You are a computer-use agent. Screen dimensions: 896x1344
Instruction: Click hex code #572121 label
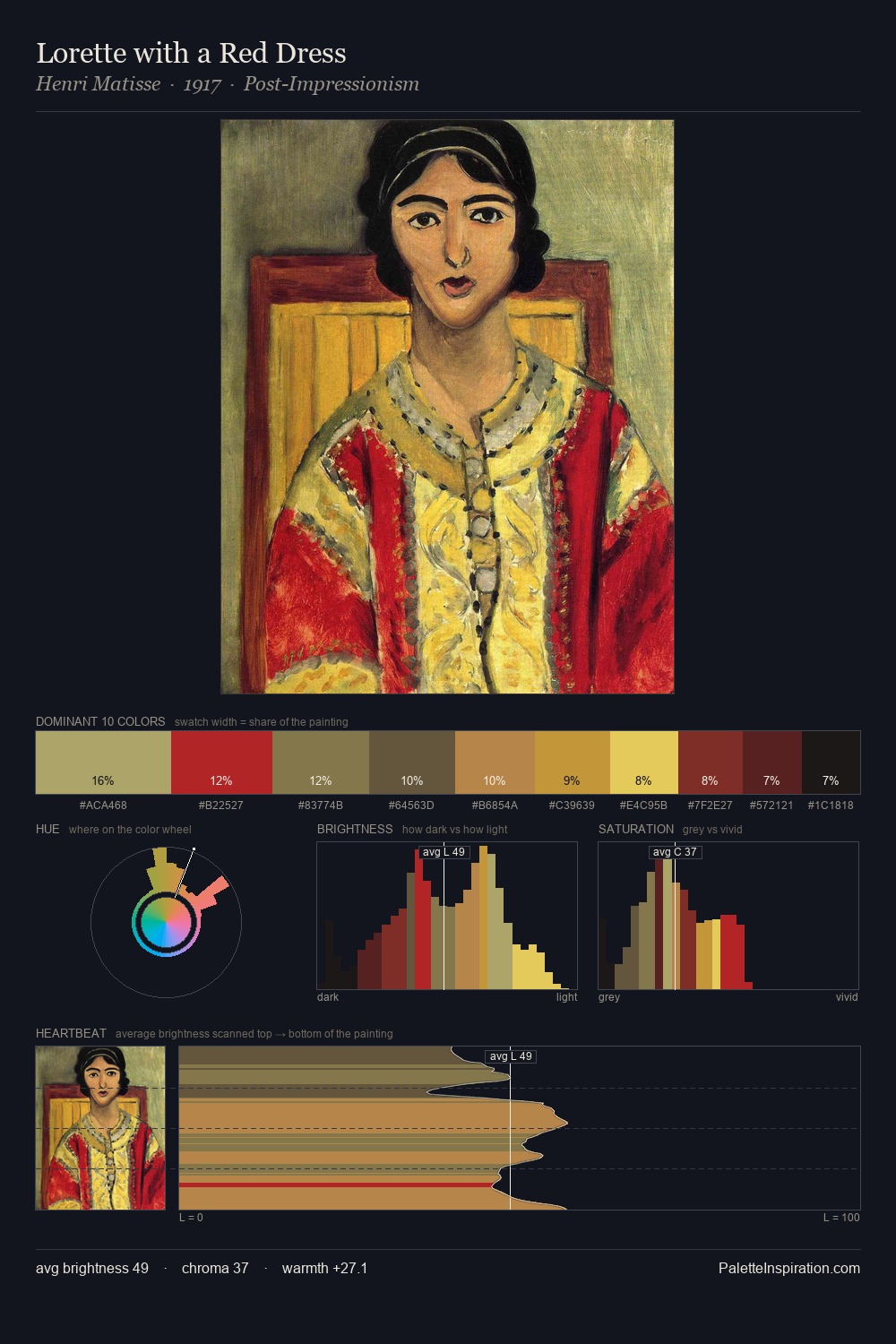(x=771, y=806)
